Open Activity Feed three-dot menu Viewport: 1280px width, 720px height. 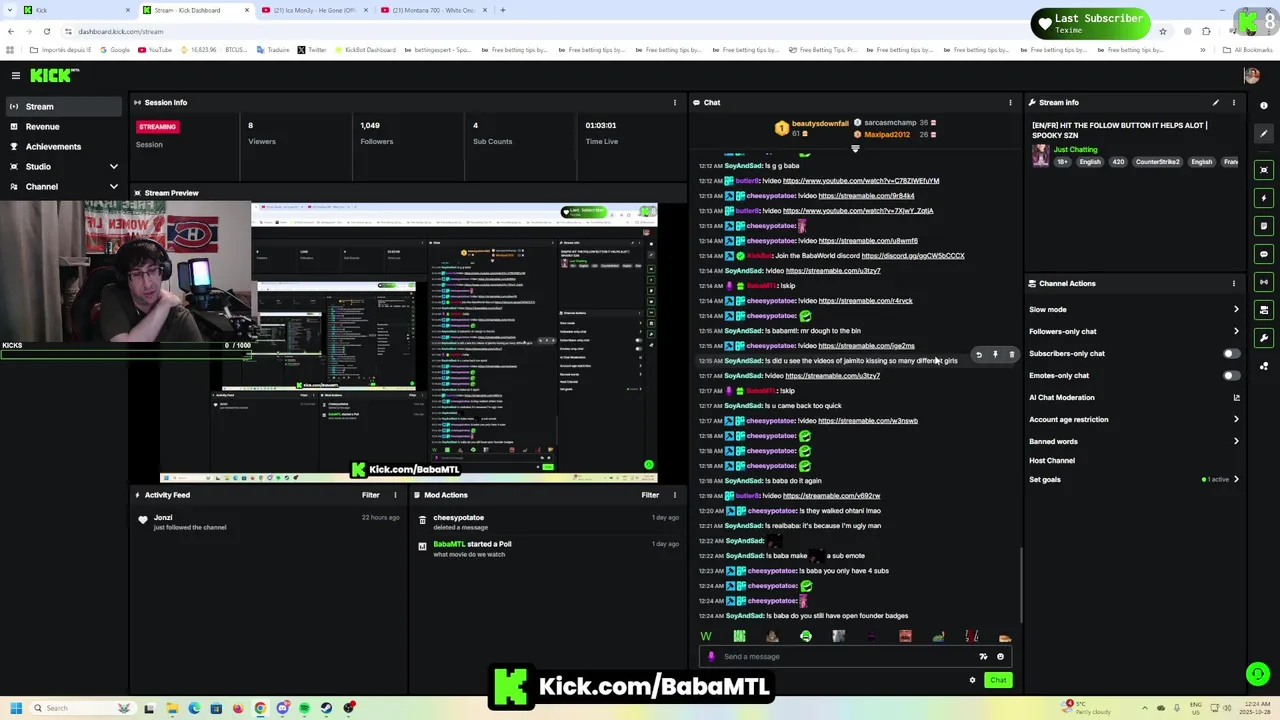(395, 495)
